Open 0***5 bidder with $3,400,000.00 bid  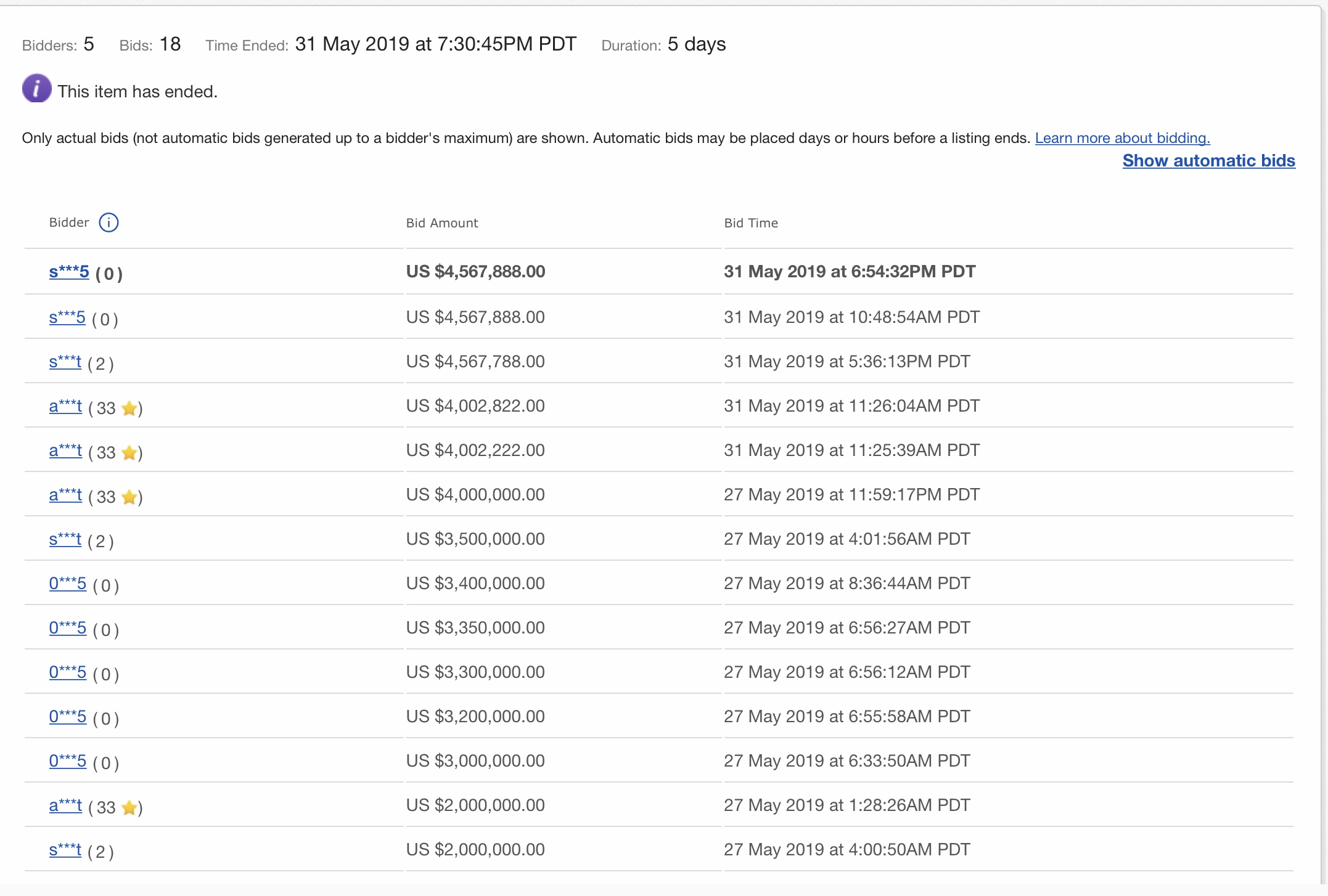[68, 584]
